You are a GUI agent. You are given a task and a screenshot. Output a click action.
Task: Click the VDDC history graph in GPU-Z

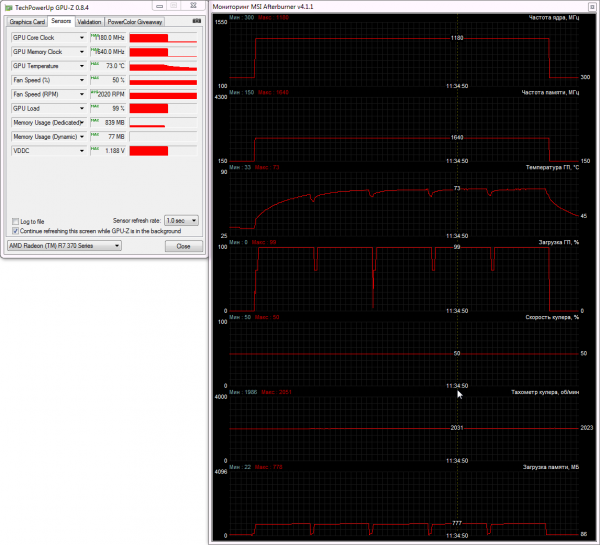[x=163, y=151]
